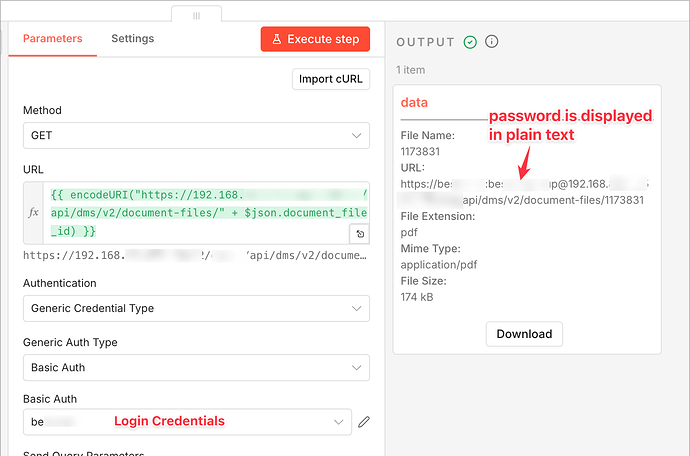Open the Method dropdown showing GET
The width and height of the screenshot is (690, 456).
pyautogui.click(x=196, y=135)
